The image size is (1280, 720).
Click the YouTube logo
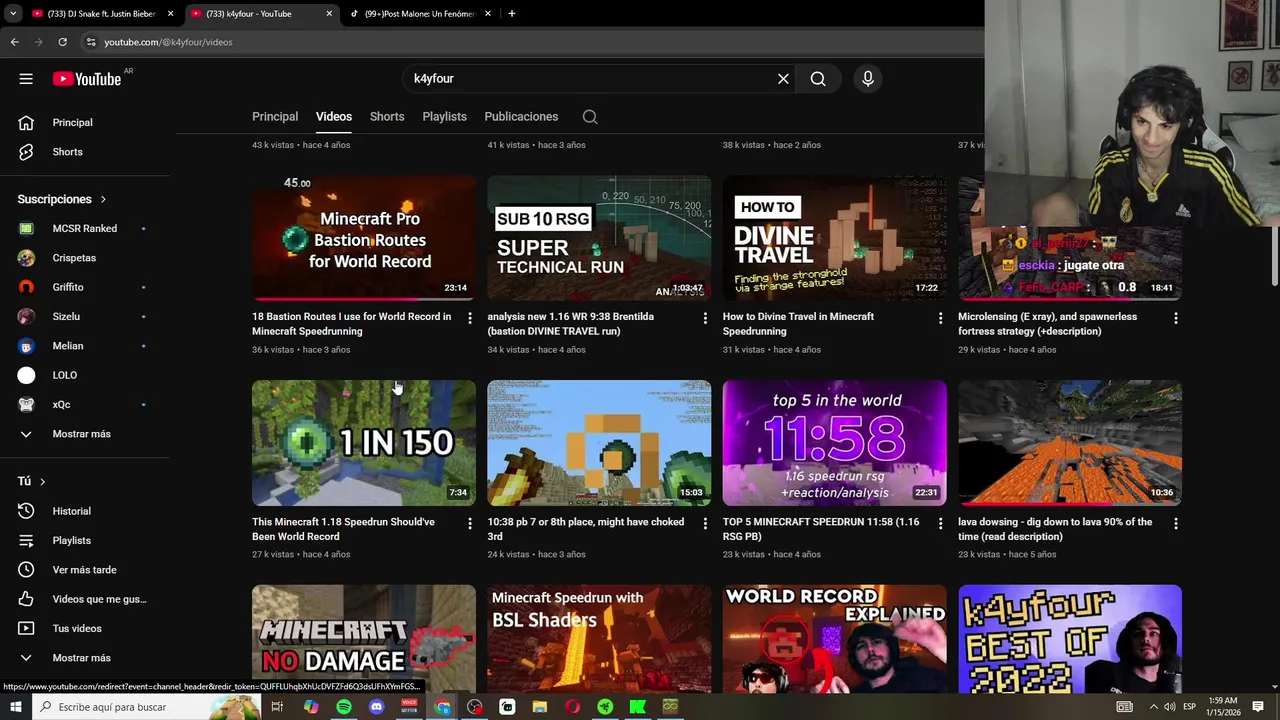coord(87,79)
